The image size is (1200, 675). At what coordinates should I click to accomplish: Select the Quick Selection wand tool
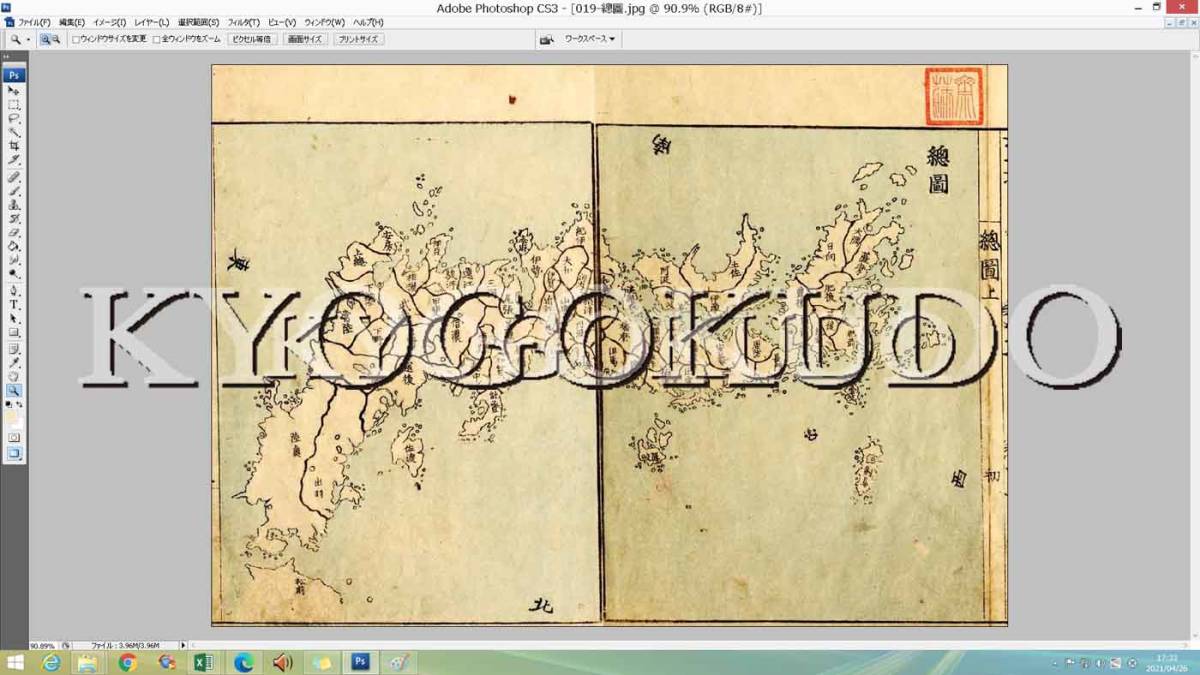(14, 133)
